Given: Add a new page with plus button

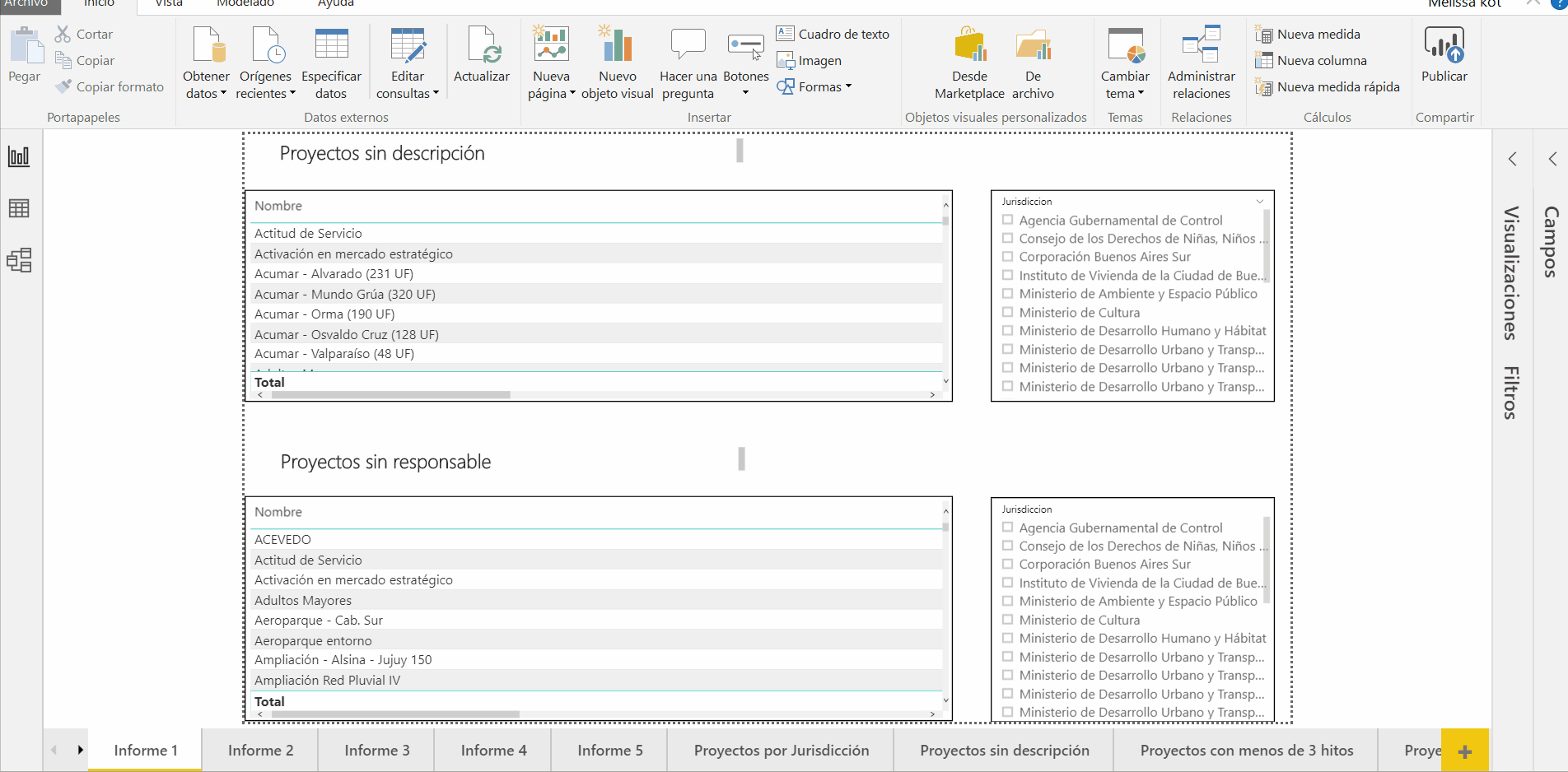Looking at the screenshot, I should click(x=1464, y=751).
